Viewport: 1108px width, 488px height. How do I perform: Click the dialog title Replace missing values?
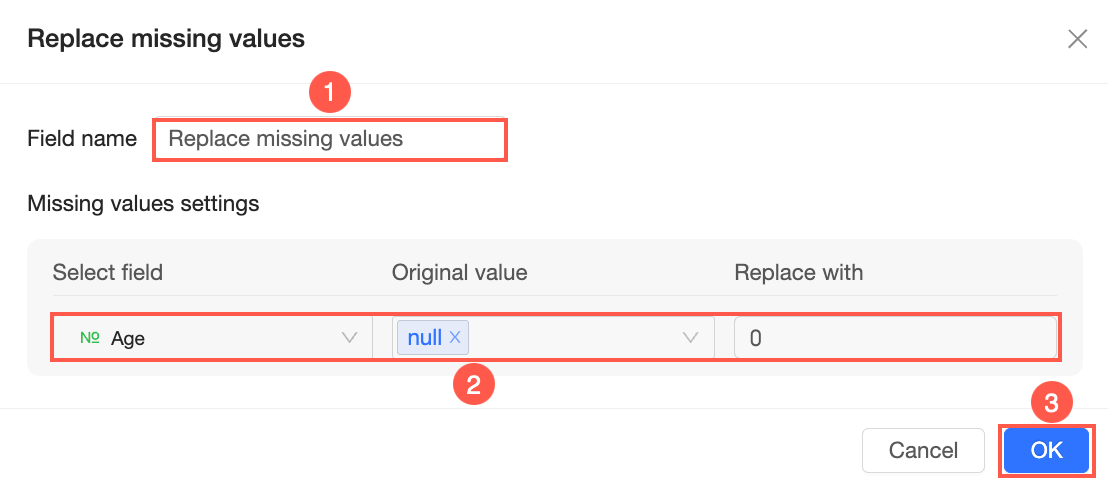(166, 39)
